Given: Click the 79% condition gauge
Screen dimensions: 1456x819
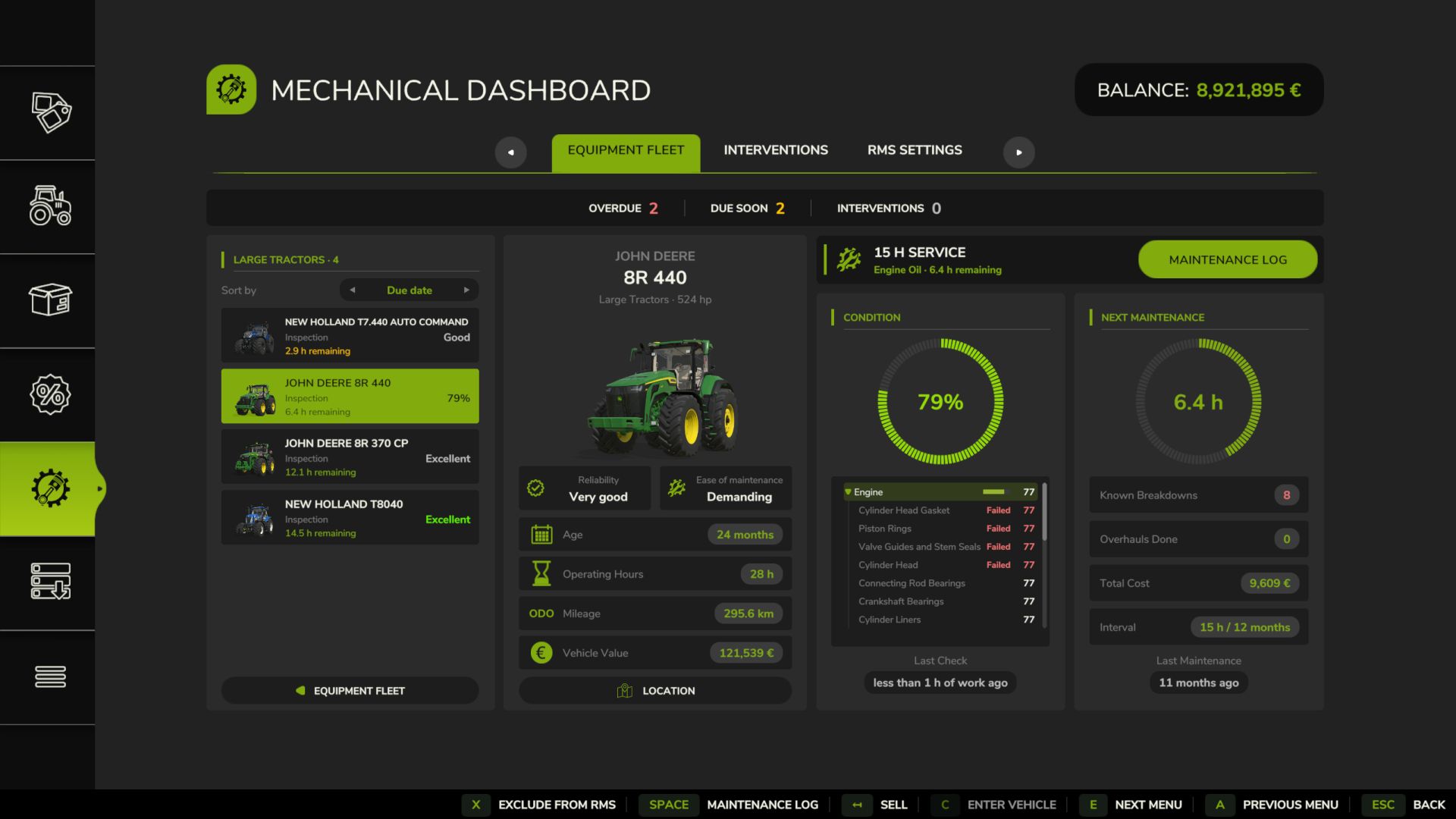Looking at the screenshot, I should [x=940, y=401].
